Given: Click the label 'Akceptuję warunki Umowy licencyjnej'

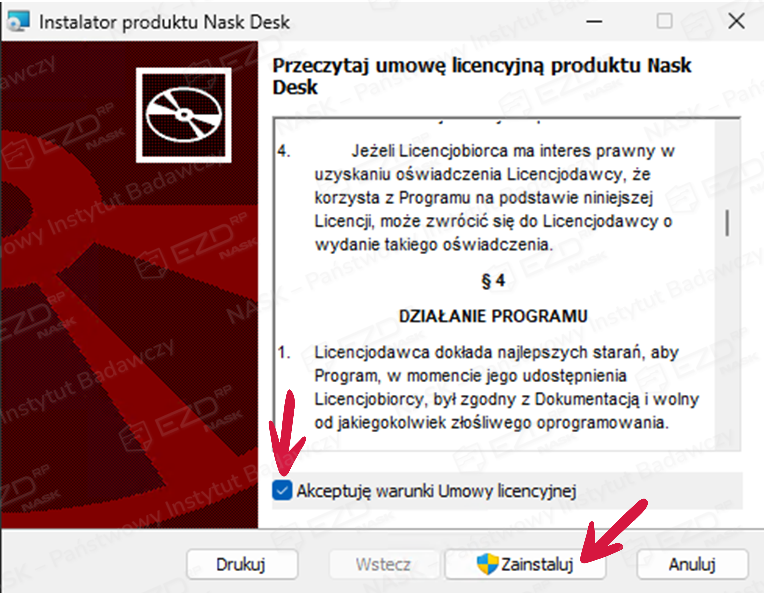Looking at the screenshot, I should 436,491.
